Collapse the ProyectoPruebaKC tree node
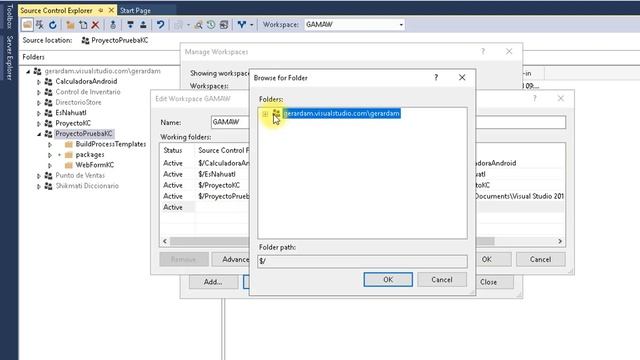Image resolution: width=640 pixels, height=360 pixels. point(39,134)
